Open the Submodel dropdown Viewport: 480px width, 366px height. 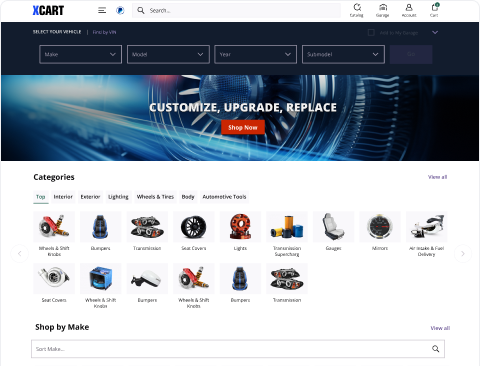pyautogui.click(x=343, y=54)
